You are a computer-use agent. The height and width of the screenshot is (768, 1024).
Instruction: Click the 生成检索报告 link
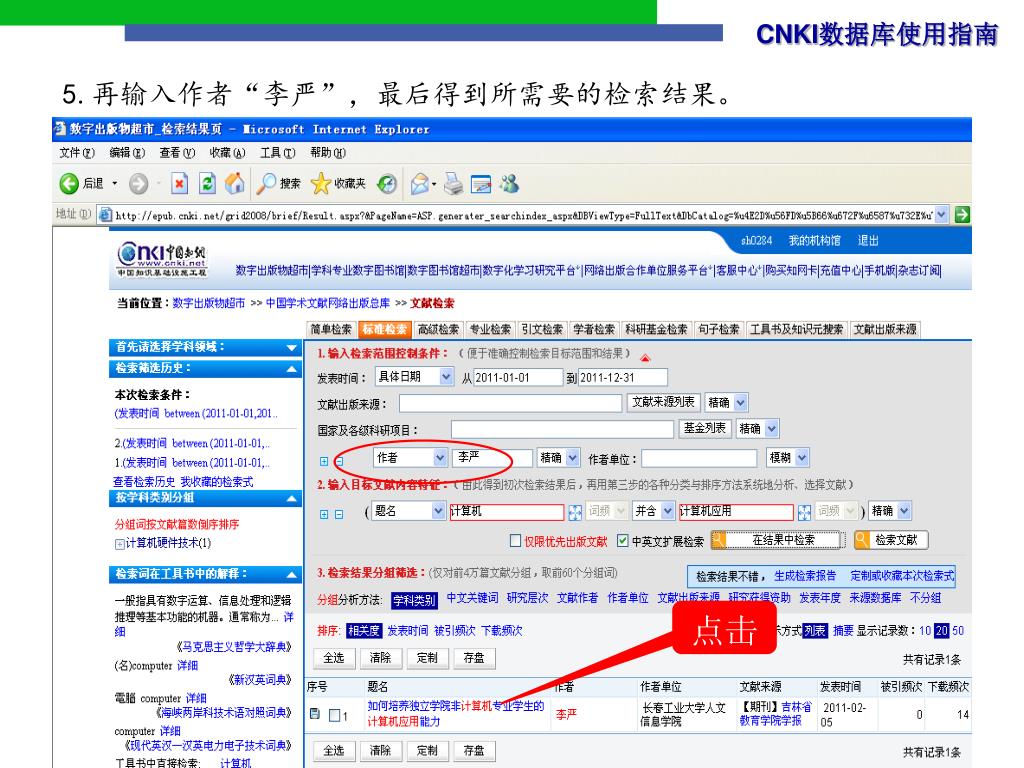(x=805, y=576)
